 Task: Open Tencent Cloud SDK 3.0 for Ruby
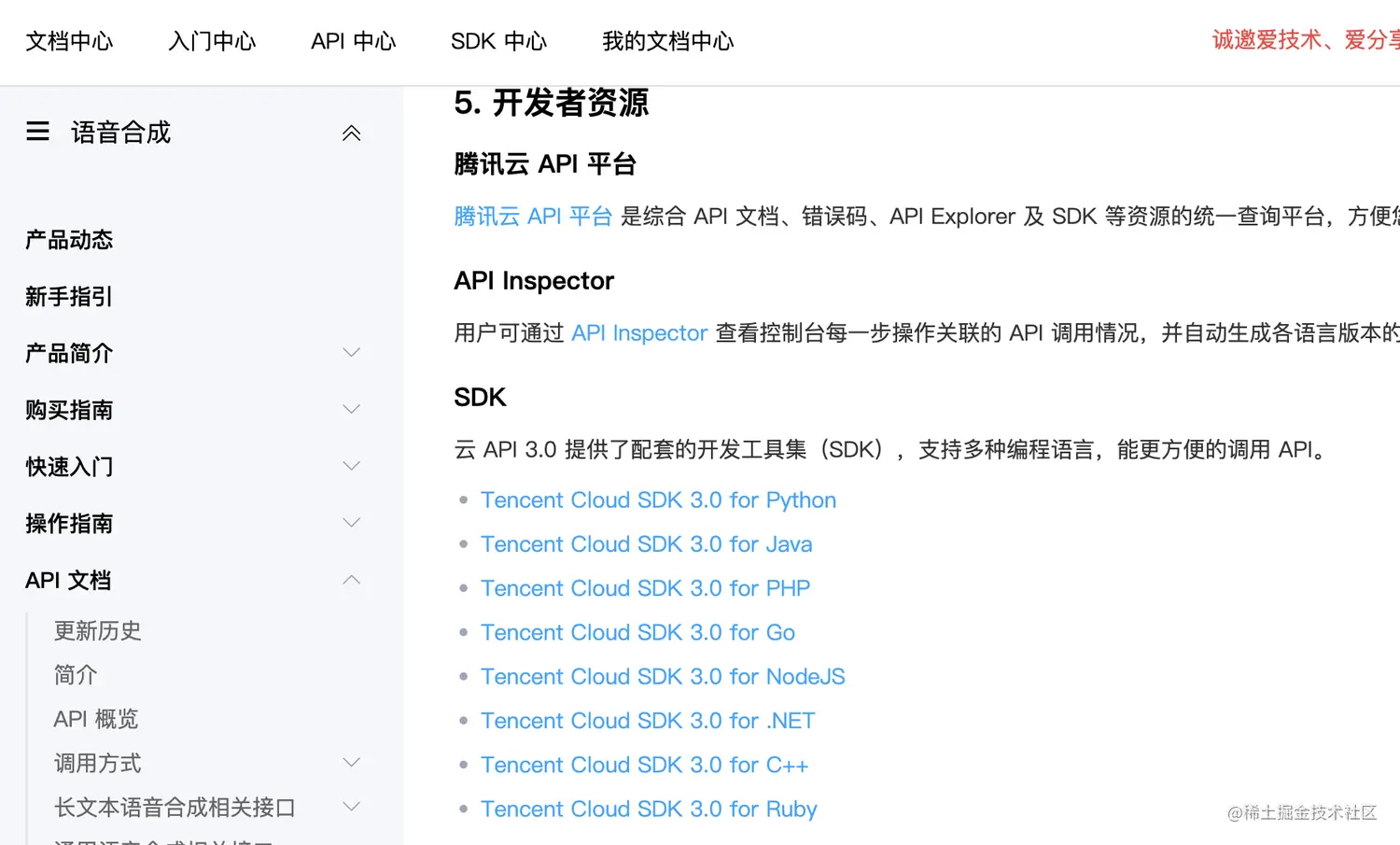tap(649, 810)
